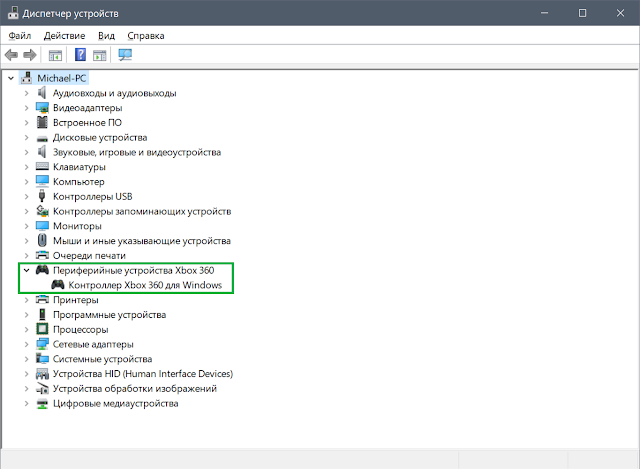The width and height of the screenshot is (640, 469).
Task: Click the gamepad icon for Периферийные устройства Xbox 360
Action: point(42,269)
